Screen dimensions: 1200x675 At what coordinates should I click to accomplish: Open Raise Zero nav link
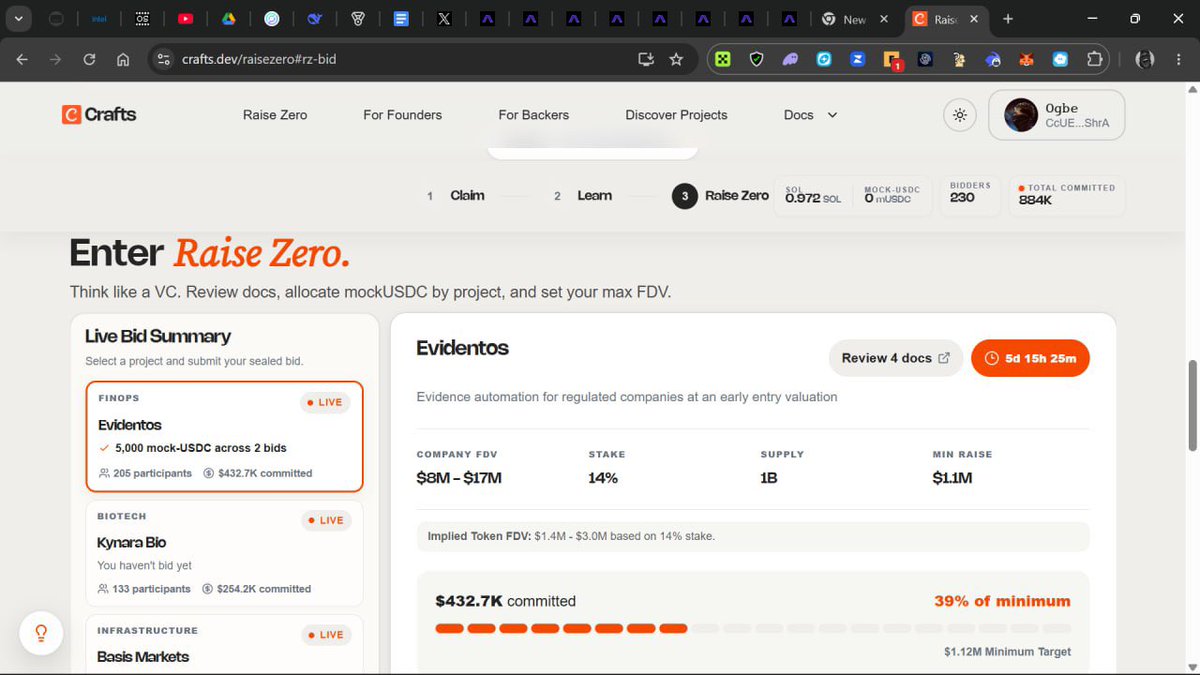[x=275, y=115]
